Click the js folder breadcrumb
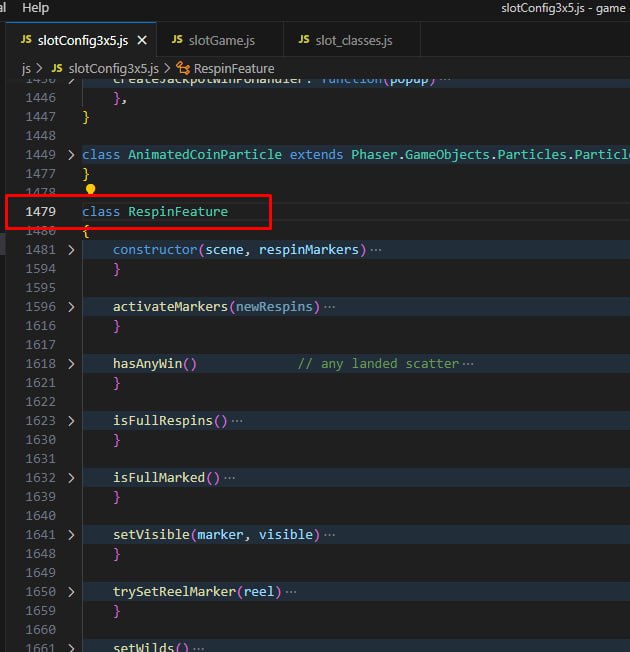 pos(26,69)
